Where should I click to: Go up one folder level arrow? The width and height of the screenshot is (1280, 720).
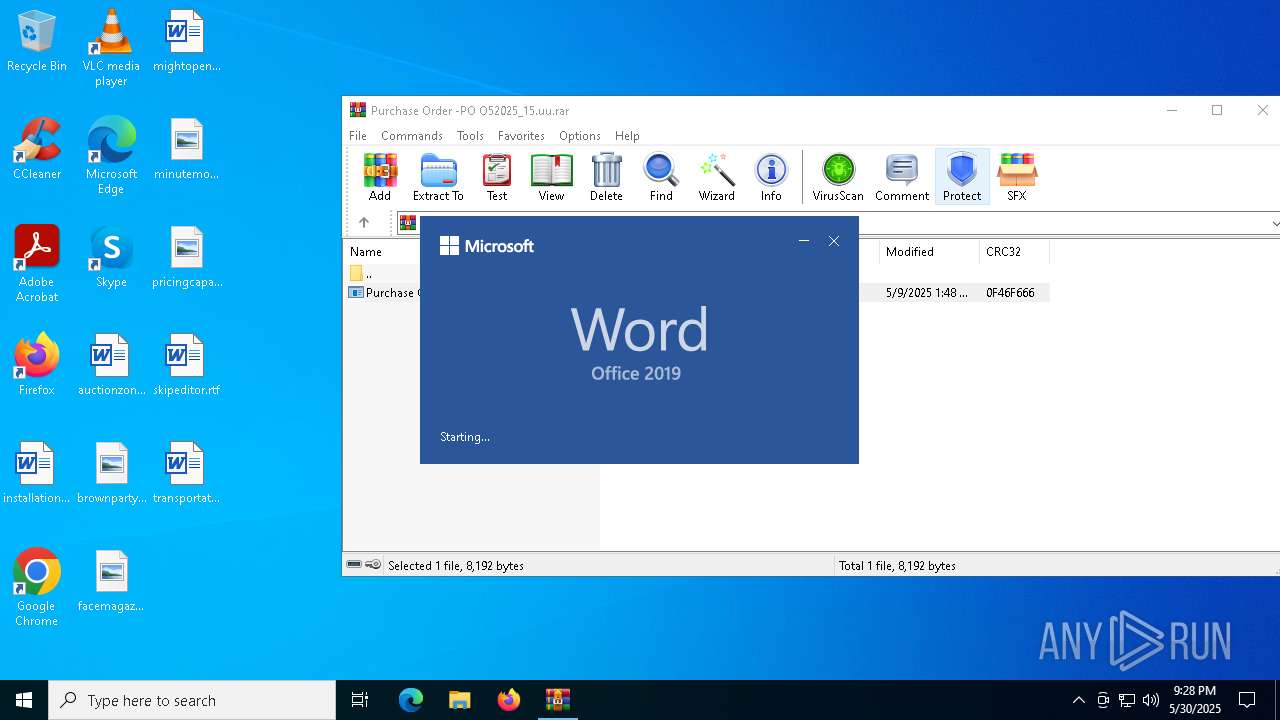click(364, 223)
